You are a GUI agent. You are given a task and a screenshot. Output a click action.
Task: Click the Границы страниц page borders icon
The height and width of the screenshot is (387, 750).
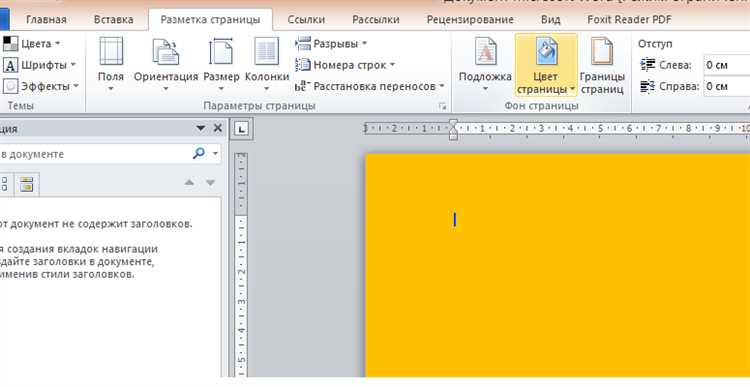602,51
